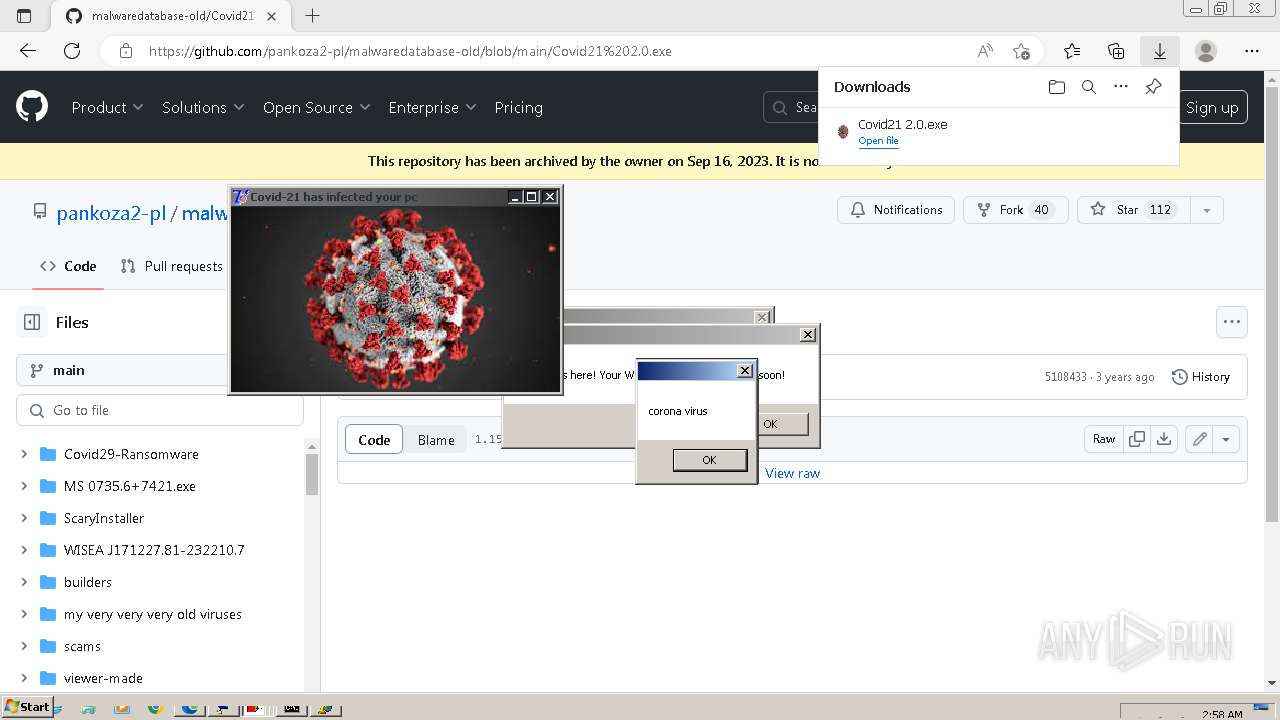
Task: Go back with the browser back arrow
Action: [28, 51]
